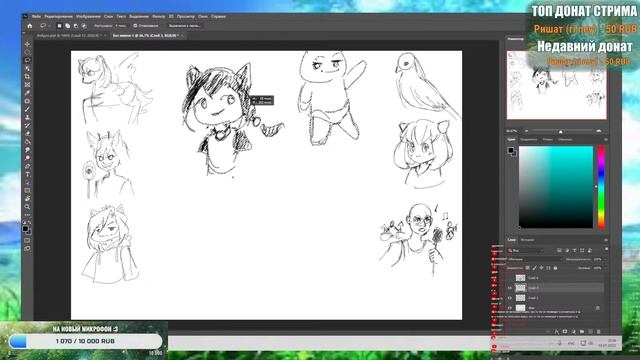Select the Hand tool
The image size is (640, 360).
[x=27, y=199]
